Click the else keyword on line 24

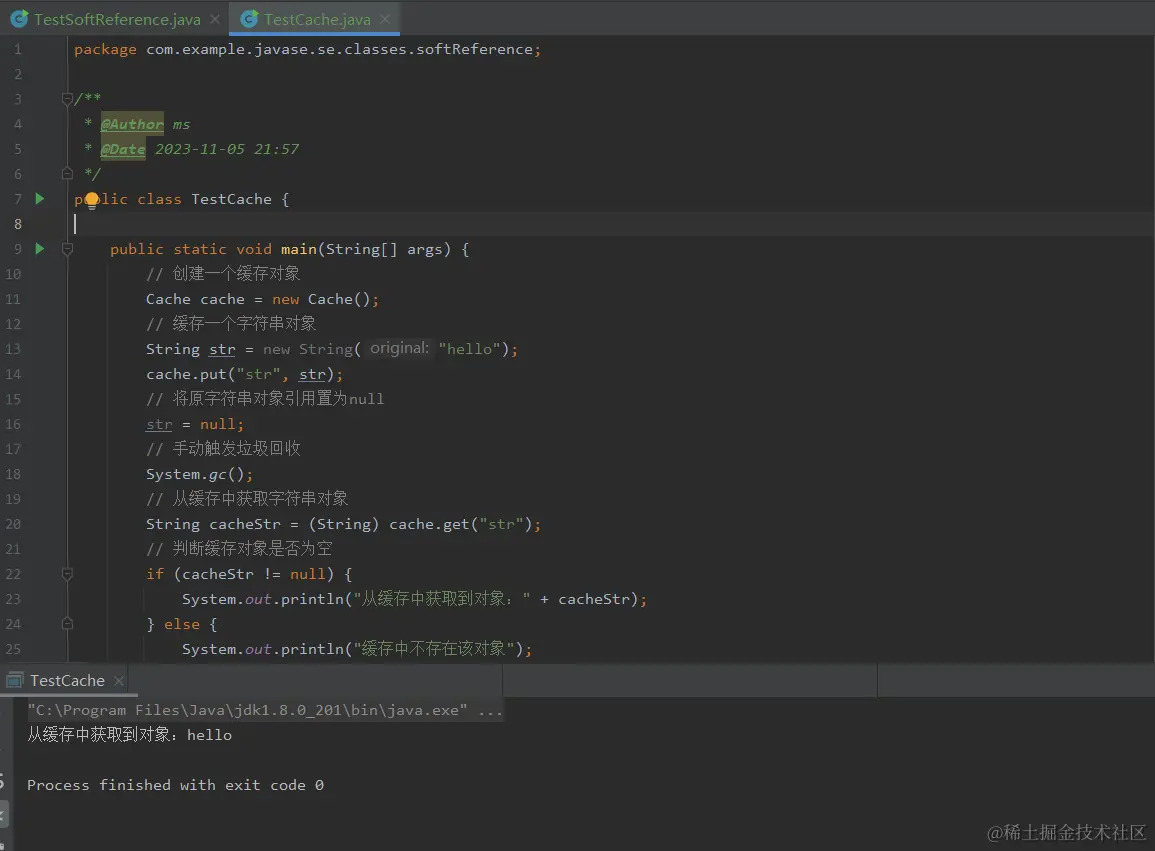coord(182,624)
